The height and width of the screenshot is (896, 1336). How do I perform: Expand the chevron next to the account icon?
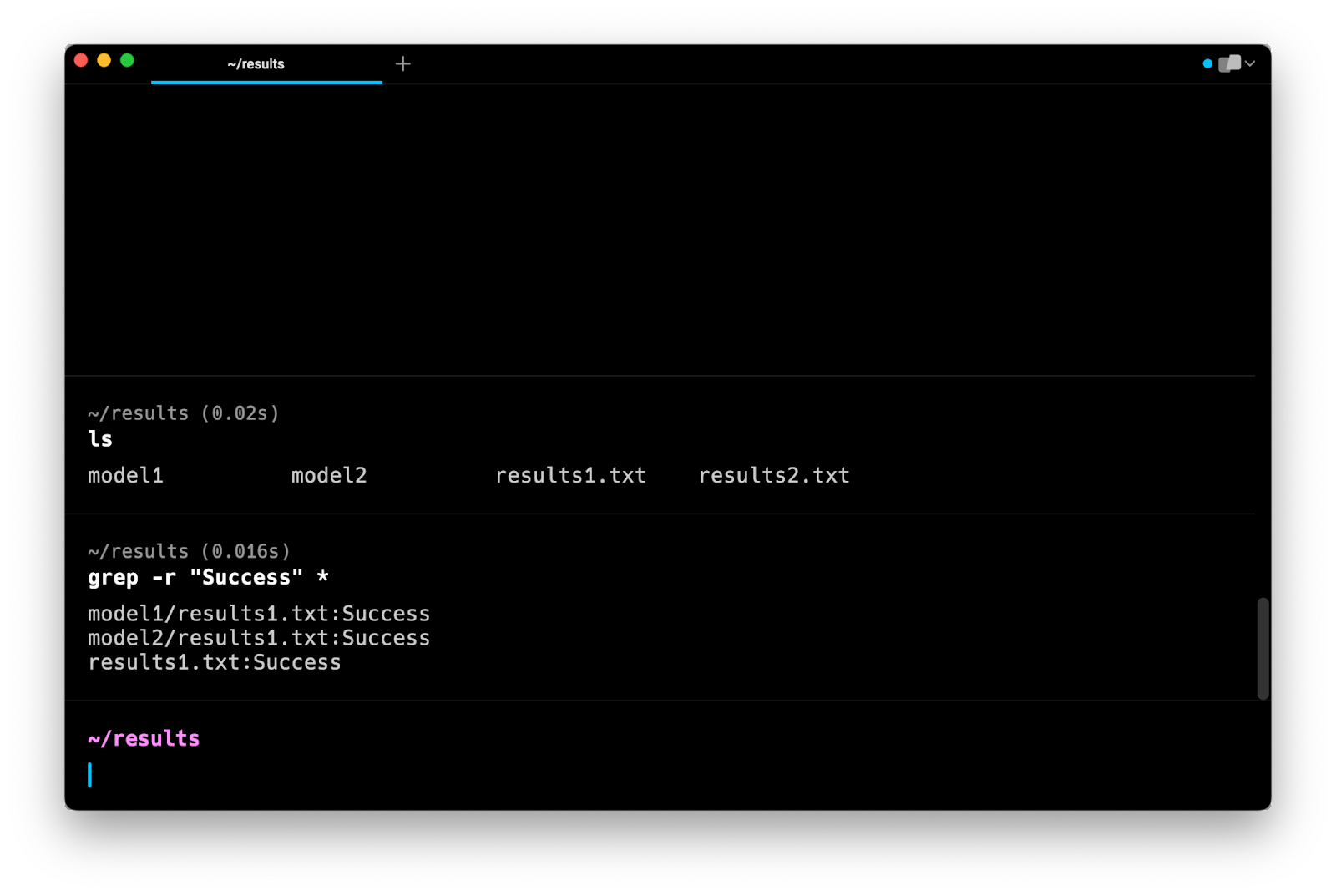pyautogui.click(x=1250, y=64)
